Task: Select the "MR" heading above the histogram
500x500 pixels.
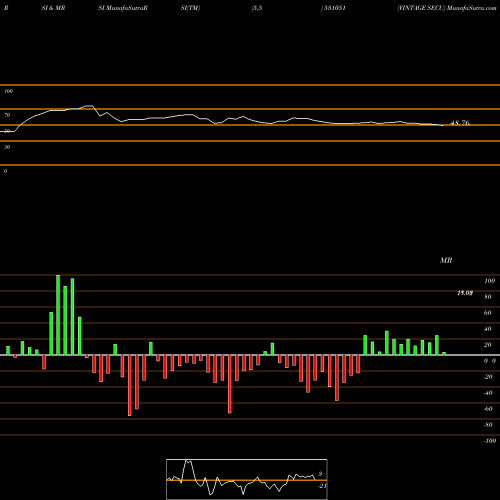Action: point(446,260)
